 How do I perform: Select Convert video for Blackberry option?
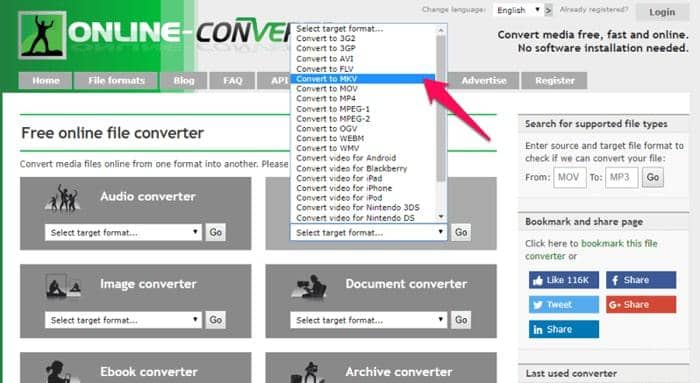tap(363, 168)
